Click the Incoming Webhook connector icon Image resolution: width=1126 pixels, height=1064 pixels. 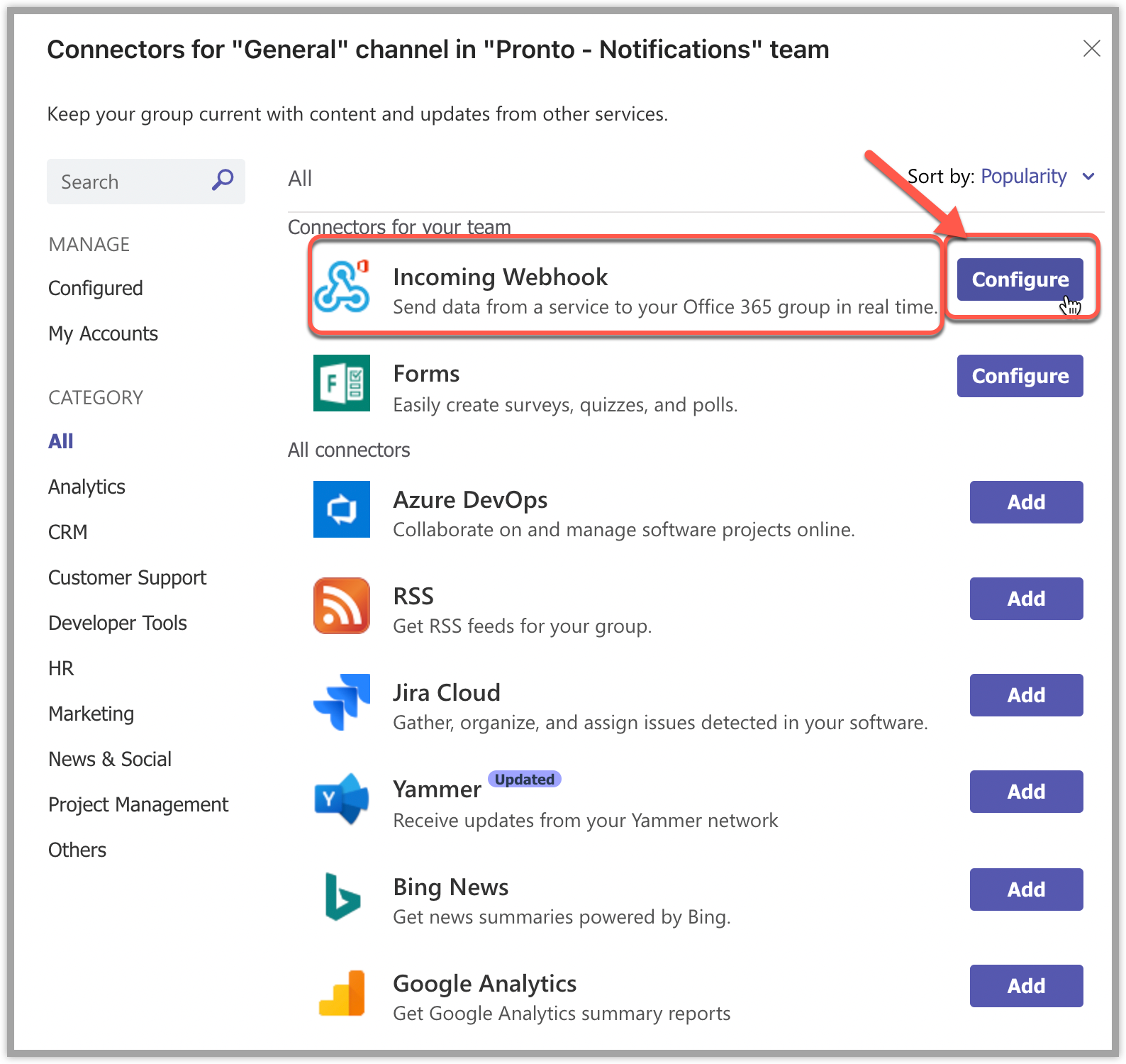(342, 286)
